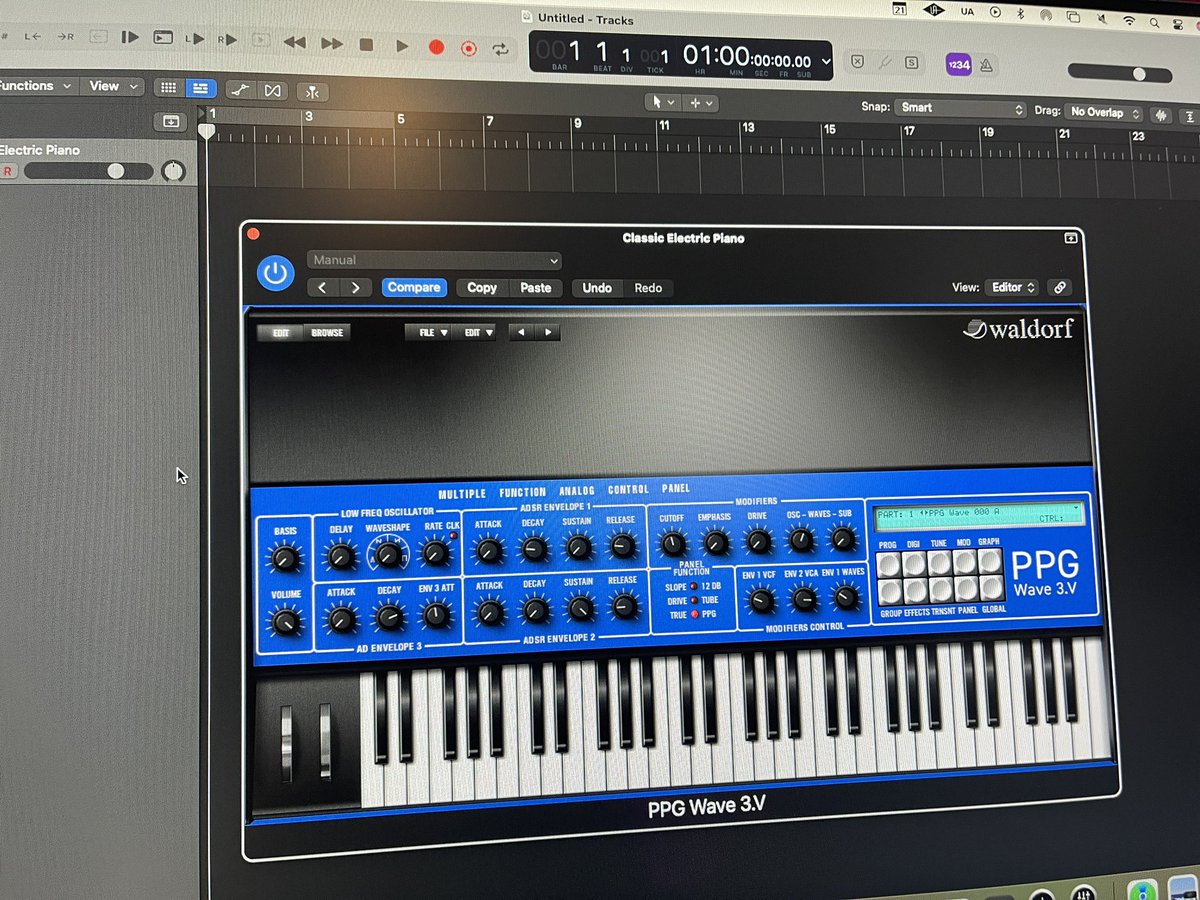This screenshot has height=900, width=1200.
Task: Click the global tracks import icon
Action: [170, 121]
